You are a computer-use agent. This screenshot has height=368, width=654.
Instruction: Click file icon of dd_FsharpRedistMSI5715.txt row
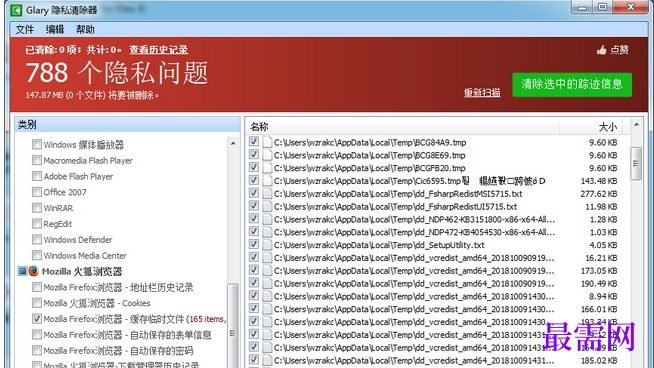[267, 194]
